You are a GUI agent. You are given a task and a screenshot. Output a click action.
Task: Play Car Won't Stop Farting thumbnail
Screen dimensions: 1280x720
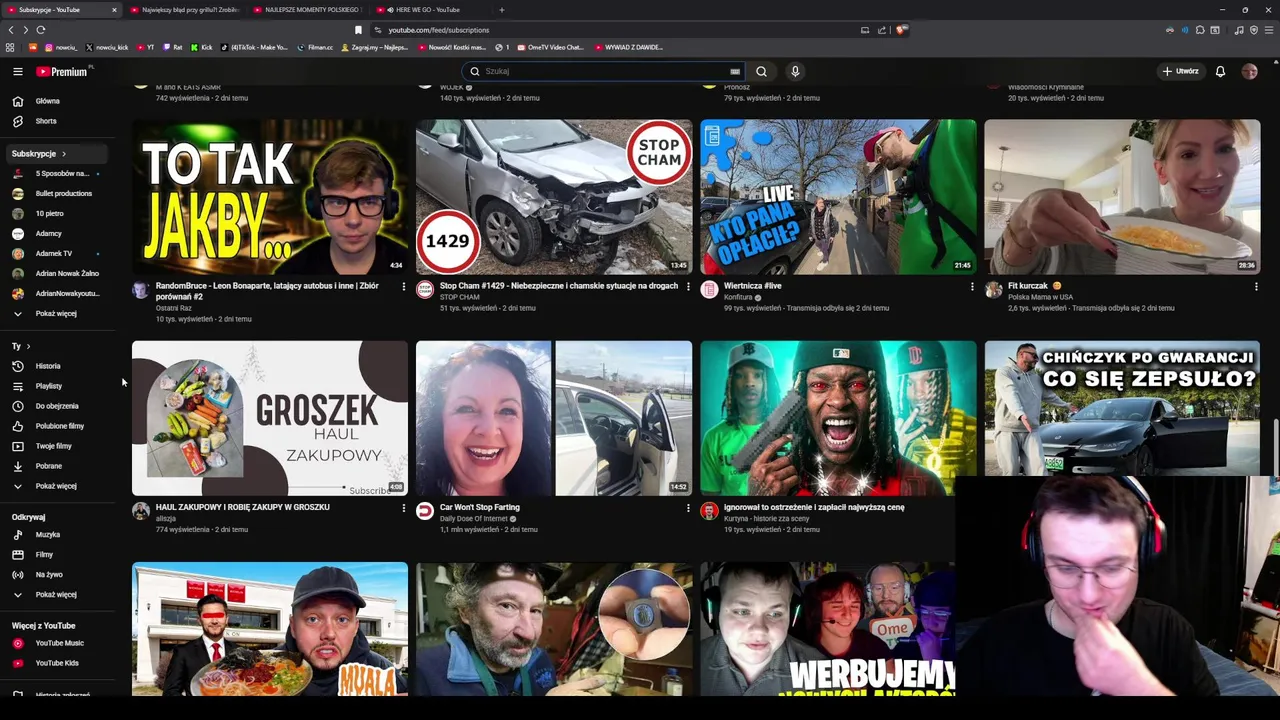pyautogui.click(x=554, y=418)
